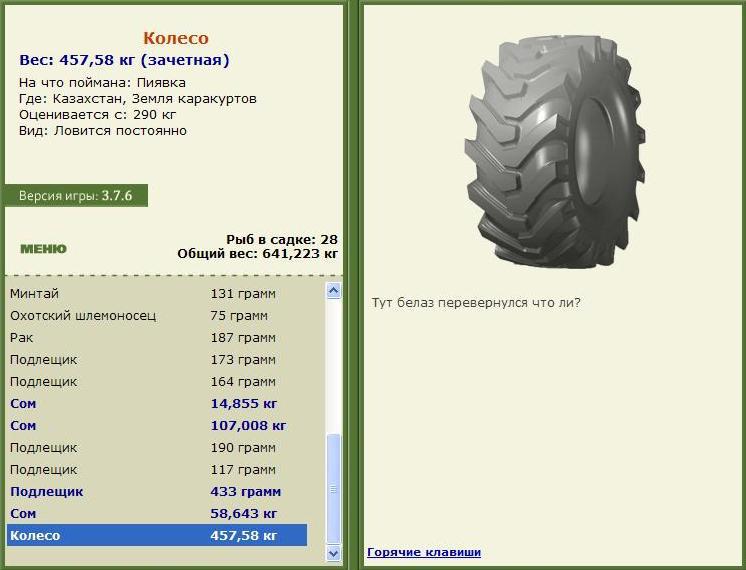
Task: Click the Колесо title heading
Action: (x=176, y=38)
